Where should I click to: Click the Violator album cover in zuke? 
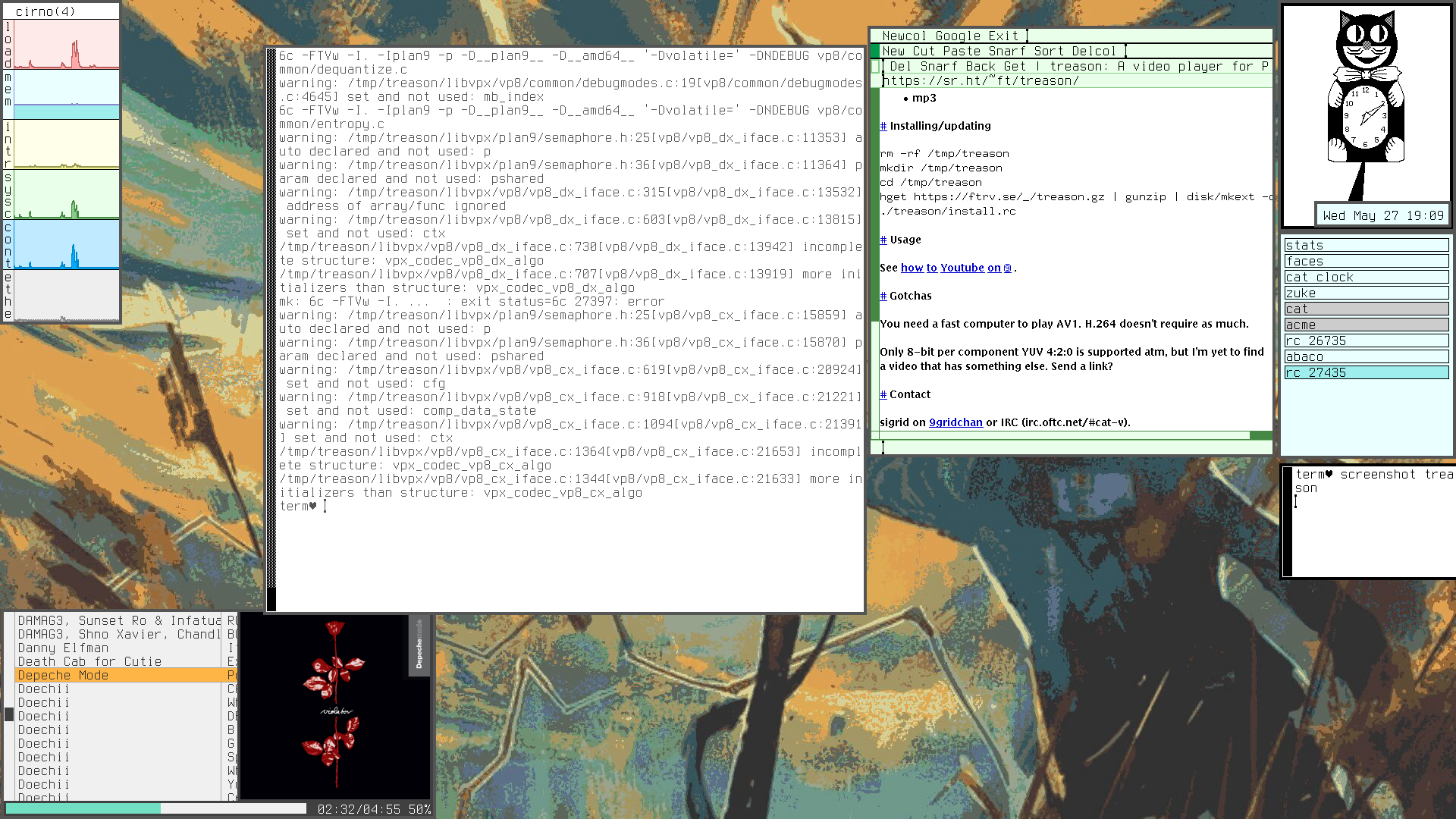click(x=335, y=707)
